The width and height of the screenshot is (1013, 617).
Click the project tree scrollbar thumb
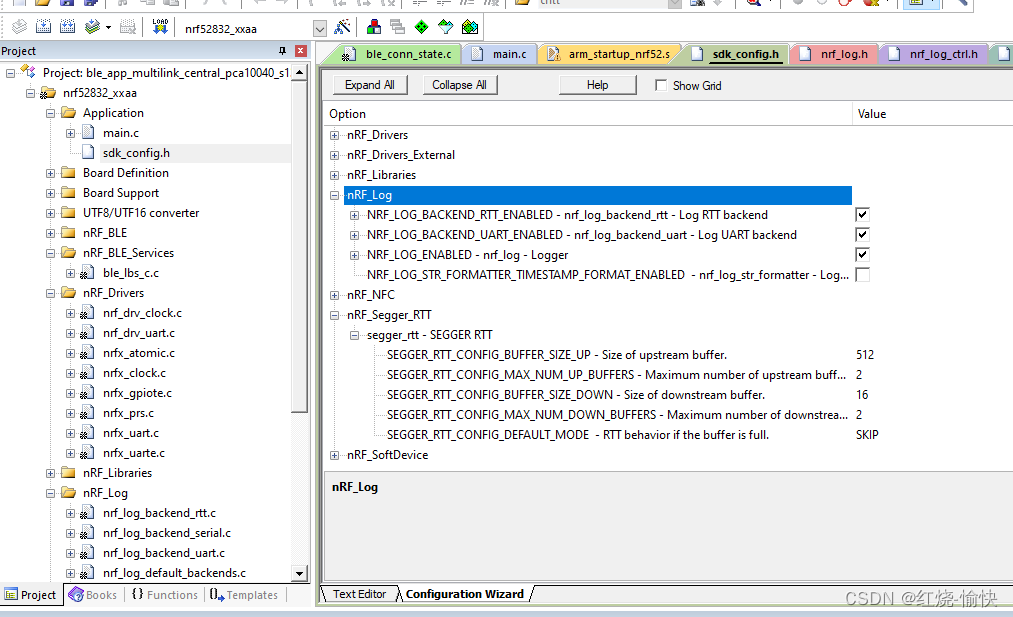299,246
